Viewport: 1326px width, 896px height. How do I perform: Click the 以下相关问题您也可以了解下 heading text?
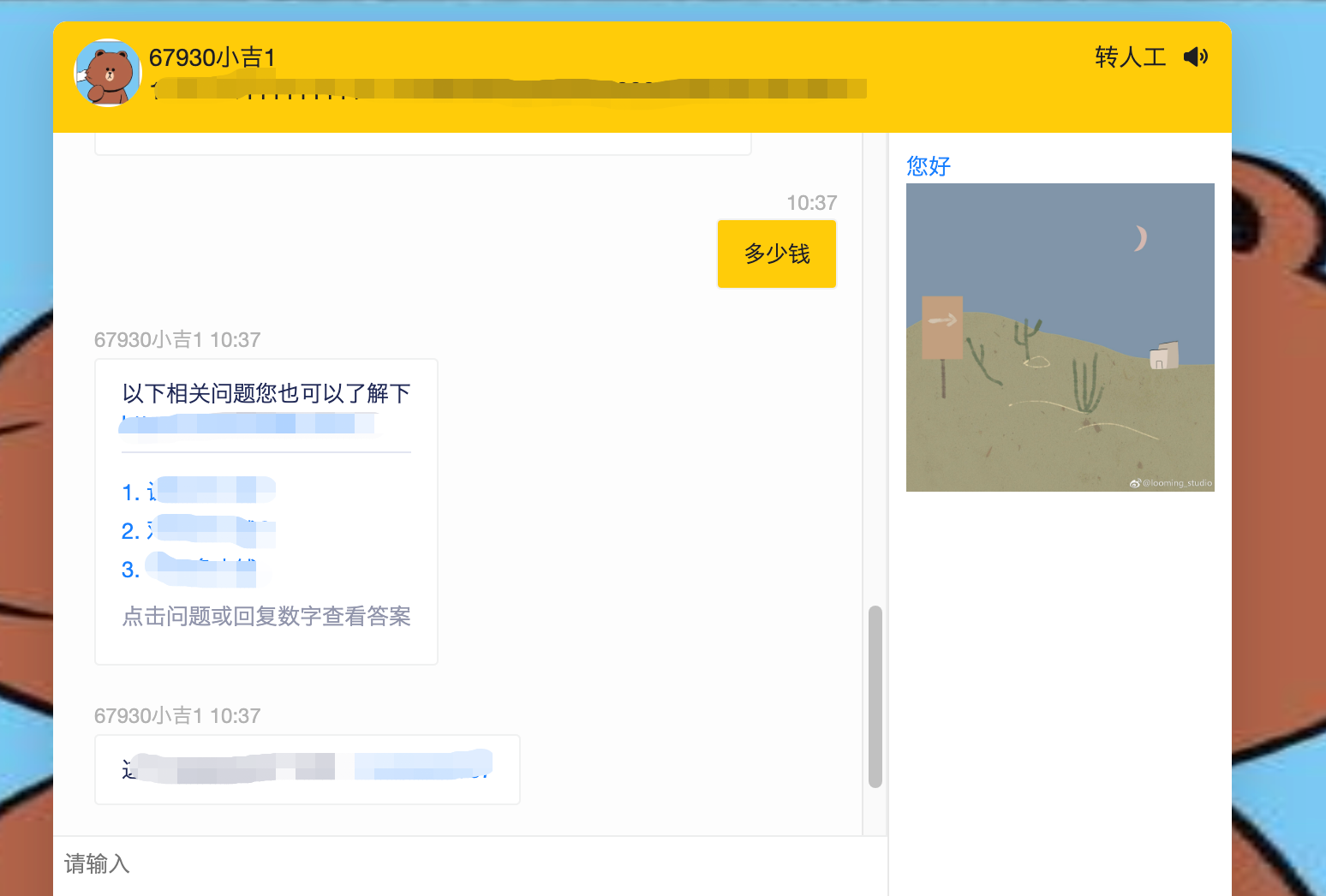coord(266,393)
